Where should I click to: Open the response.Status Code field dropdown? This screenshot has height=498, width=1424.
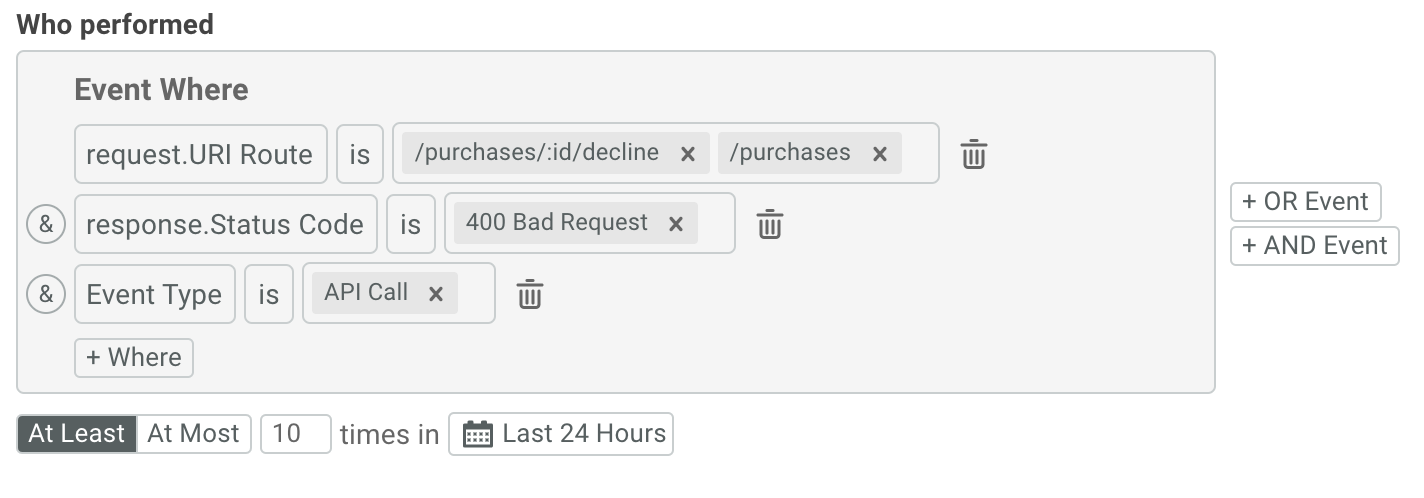coord(226,224)
